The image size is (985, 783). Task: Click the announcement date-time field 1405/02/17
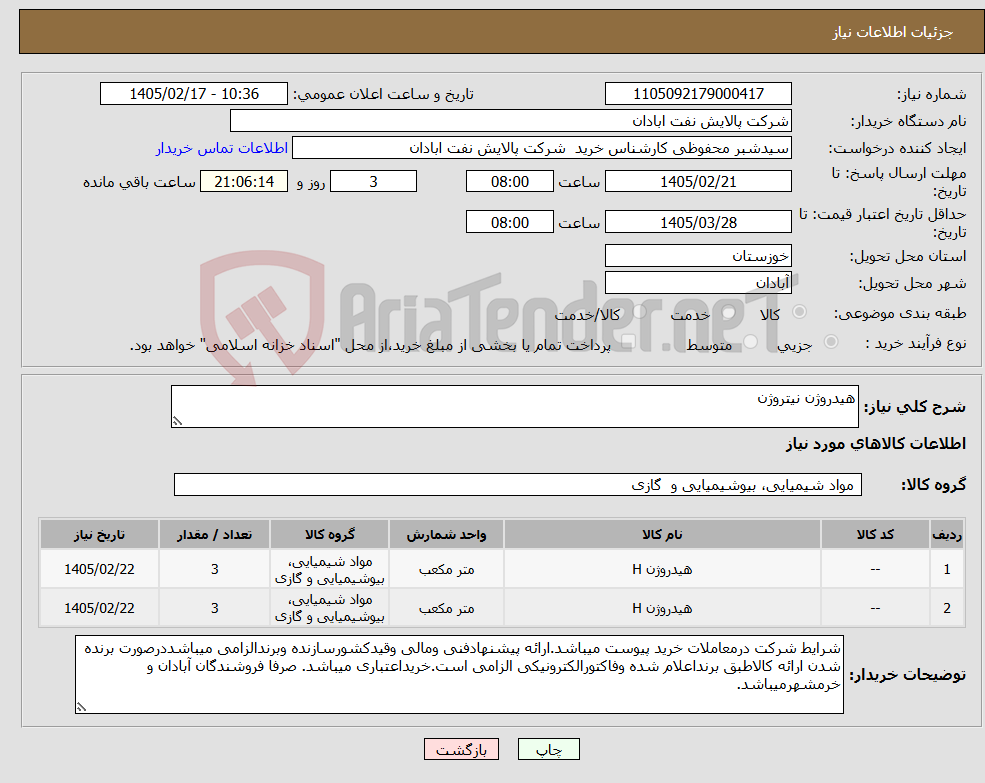click(x=193, y=94)
